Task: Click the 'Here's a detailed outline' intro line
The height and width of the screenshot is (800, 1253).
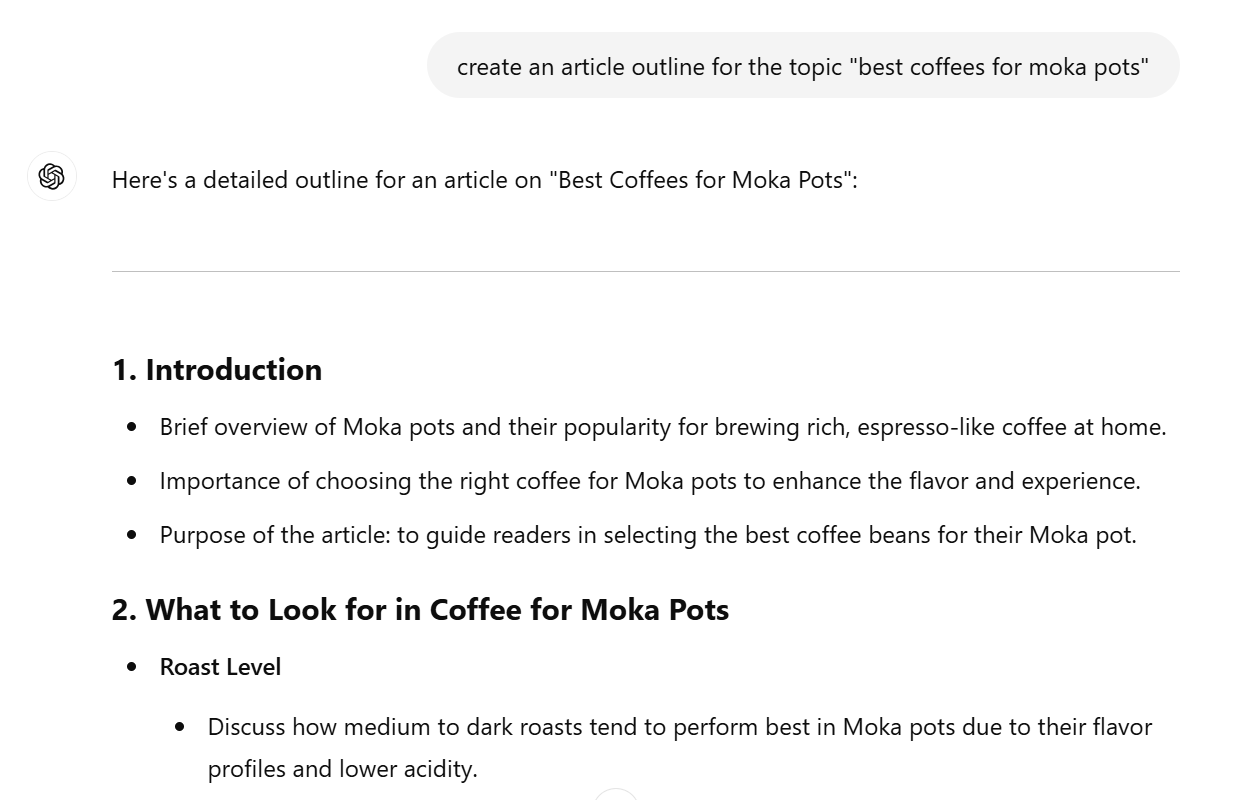Action: point(485,180)
